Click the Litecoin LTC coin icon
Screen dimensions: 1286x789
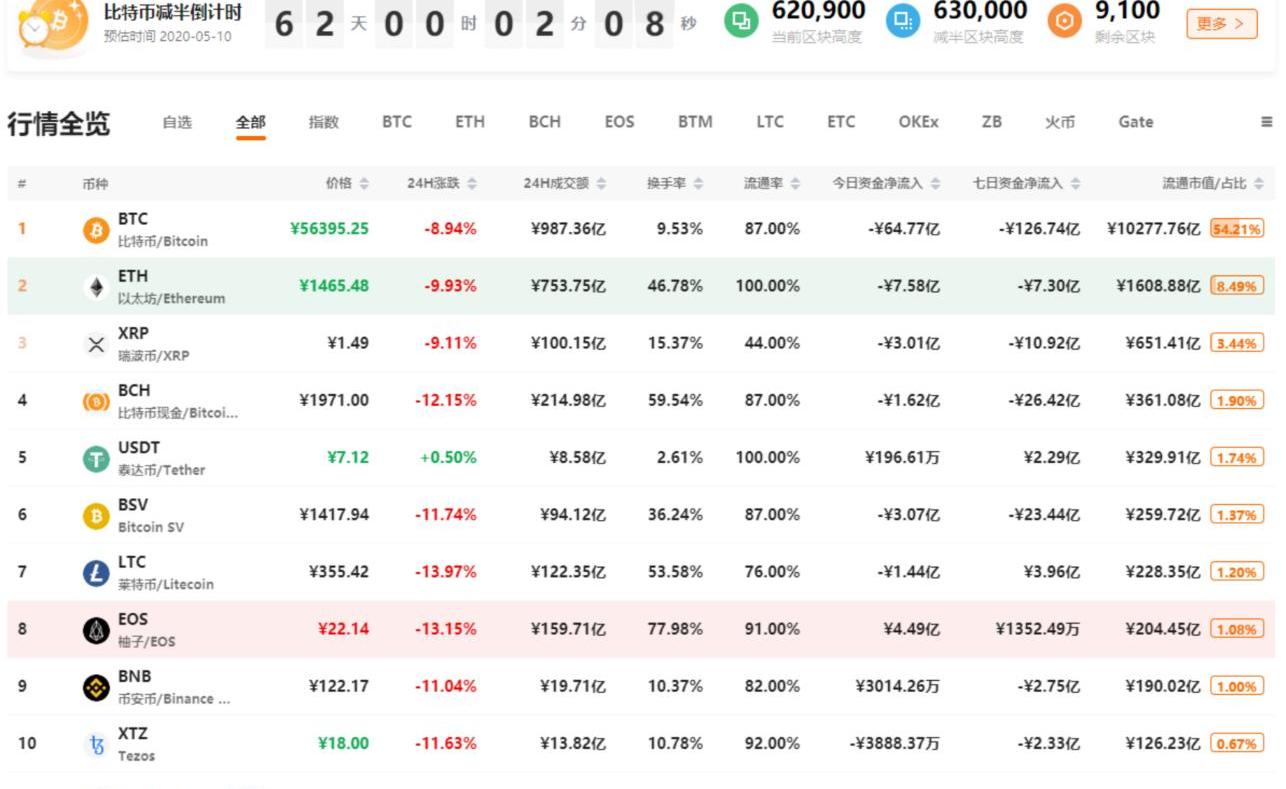pos(96,572)
